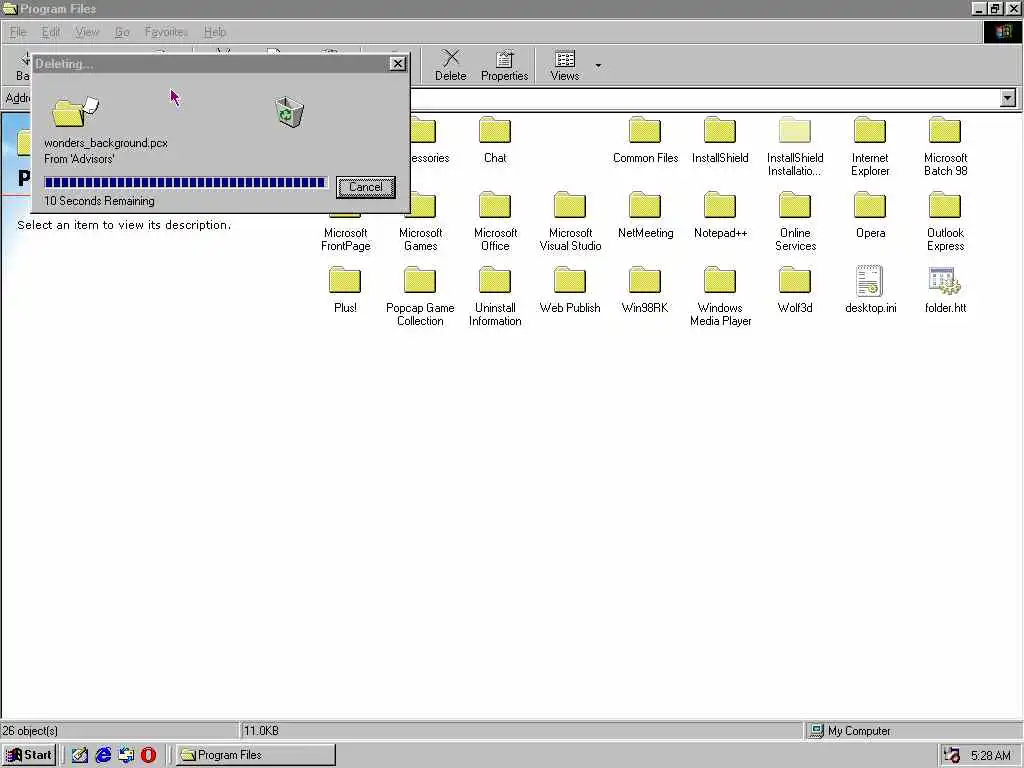Open the Help menu
Screen dimensions: 1024x768
(214, 31)
